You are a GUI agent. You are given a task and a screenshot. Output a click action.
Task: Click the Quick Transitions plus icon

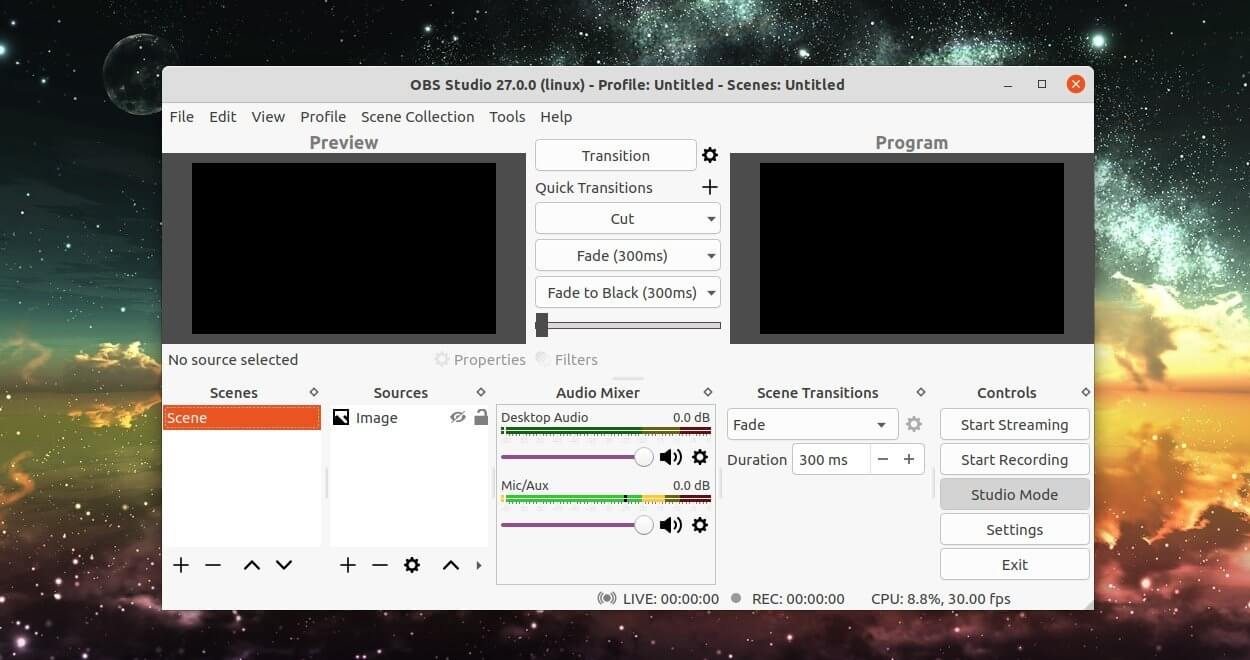coord(710,187)
